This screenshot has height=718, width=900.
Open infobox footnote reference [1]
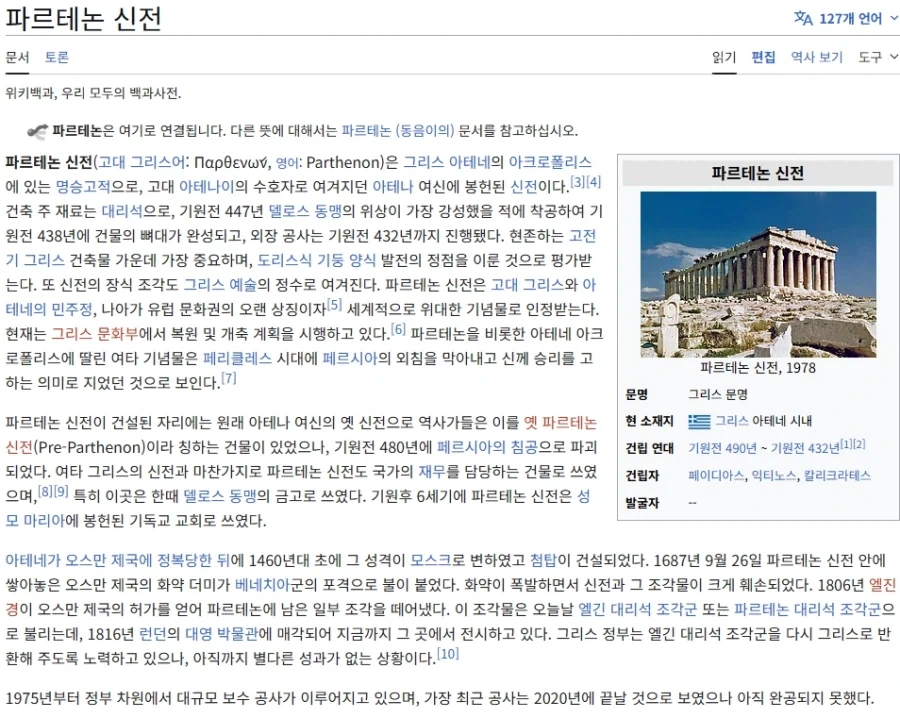[x=846, y=444]
